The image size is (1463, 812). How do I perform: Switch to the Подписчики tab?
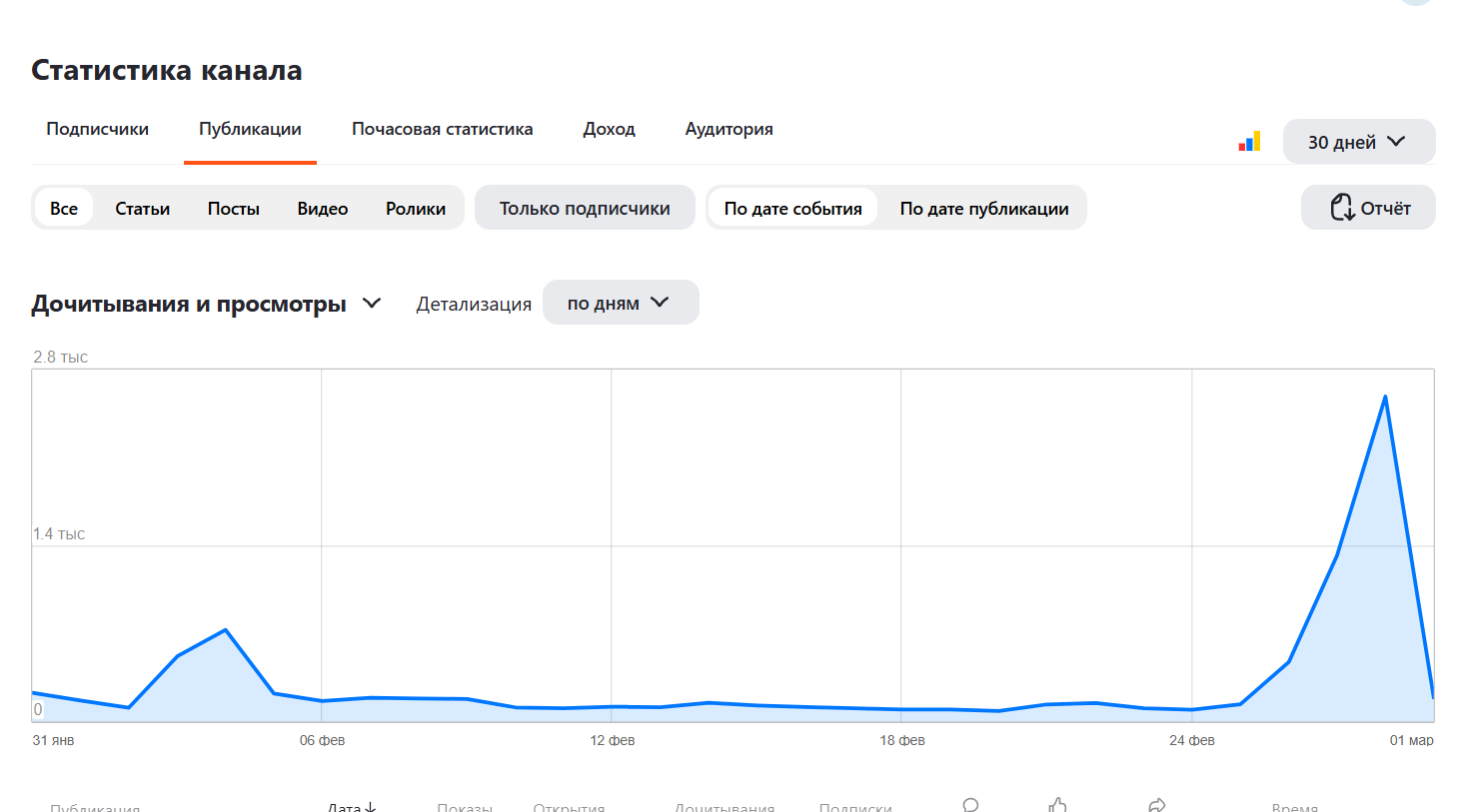[x=97, y=129]
